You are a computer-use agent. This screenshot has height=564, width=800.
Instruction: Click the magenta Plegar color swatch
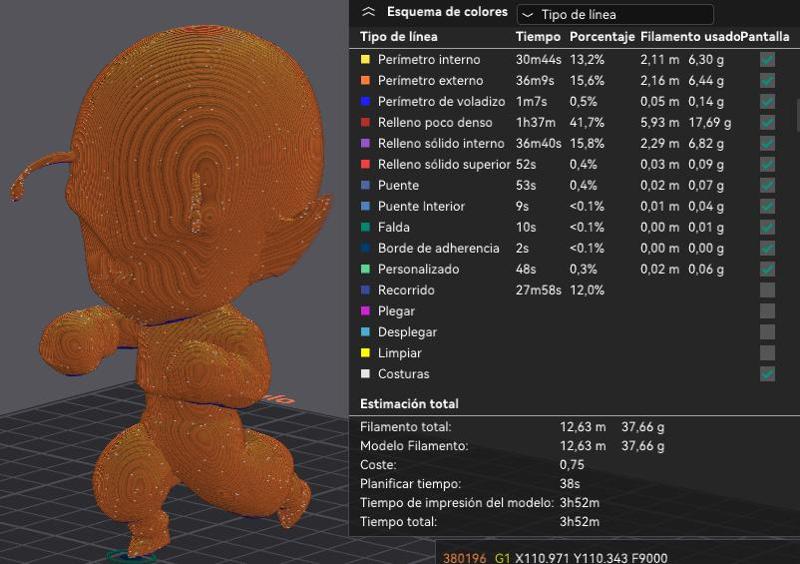pyautogui.click(x=365, y=310)
